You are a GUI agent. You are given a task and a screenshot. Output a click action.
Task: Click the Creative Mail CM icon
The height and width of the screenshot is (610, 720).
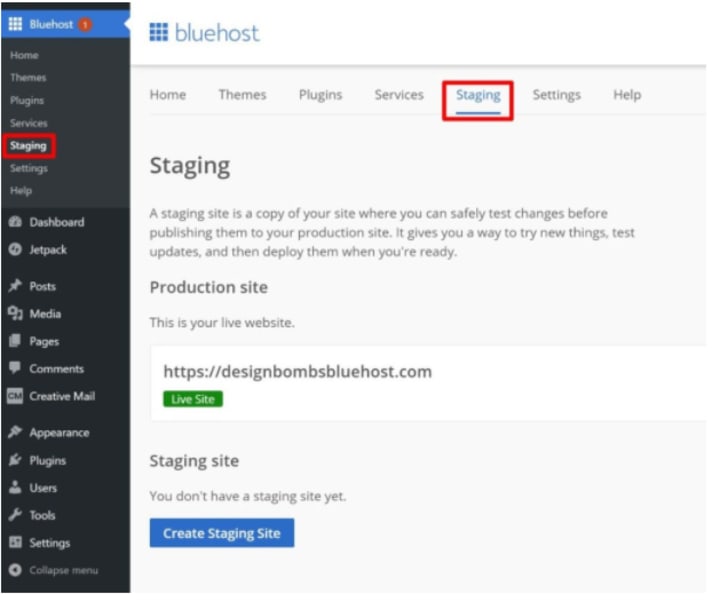pyautogui.click(x=15, y=396)
